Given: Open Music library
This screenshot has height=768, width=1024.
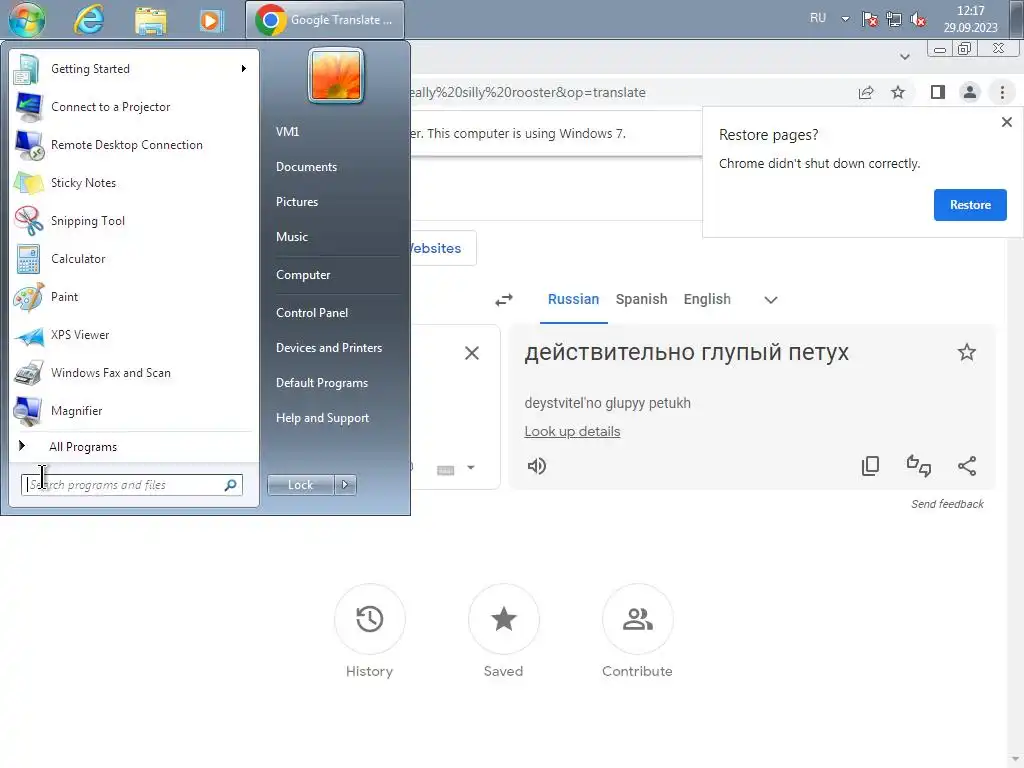Looking at the screenshot, I should pyautogui.click(x=291, y=236).
